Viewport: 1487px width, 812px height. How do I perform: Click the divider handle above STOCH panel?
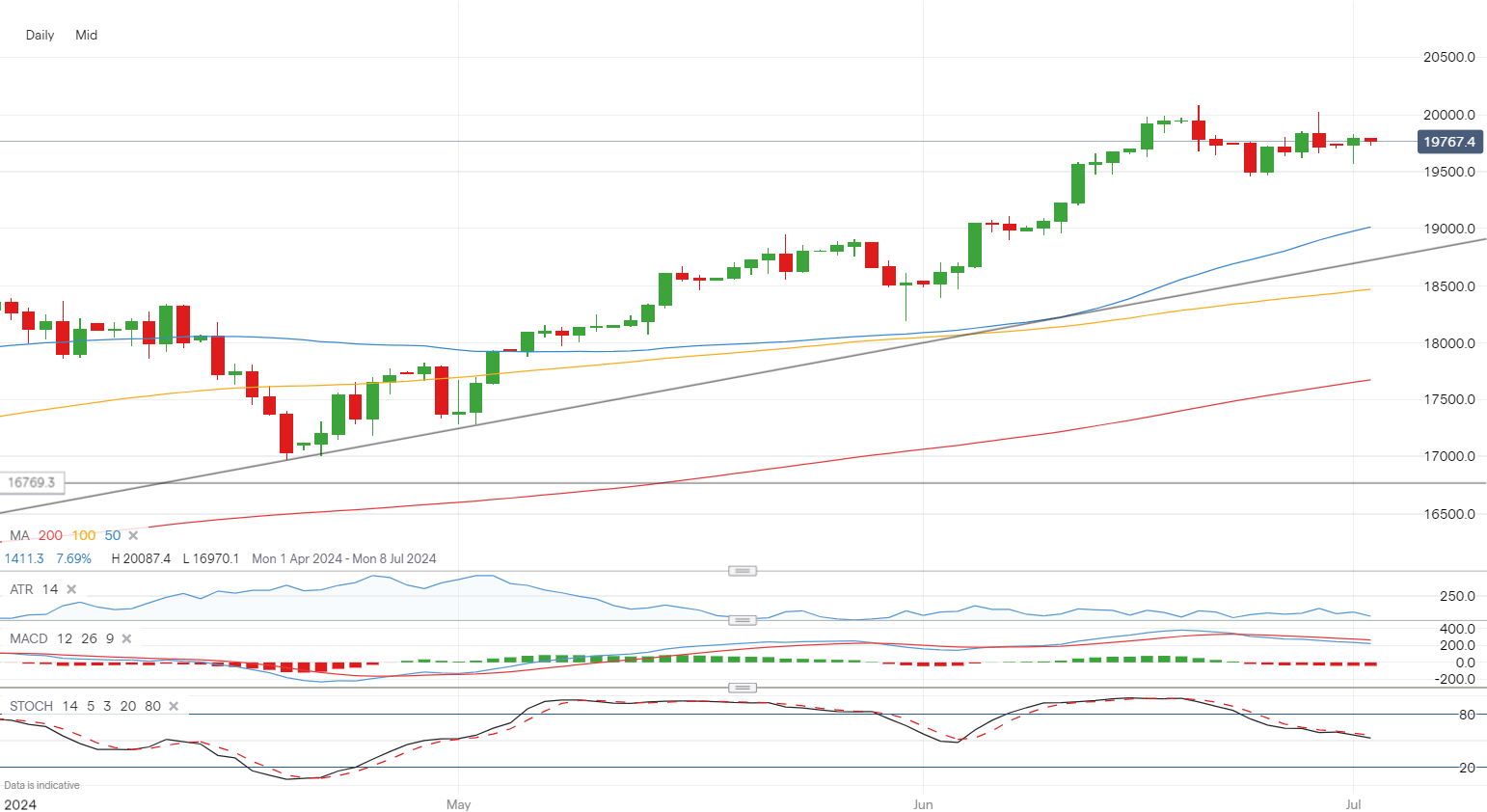pos(742,688)
